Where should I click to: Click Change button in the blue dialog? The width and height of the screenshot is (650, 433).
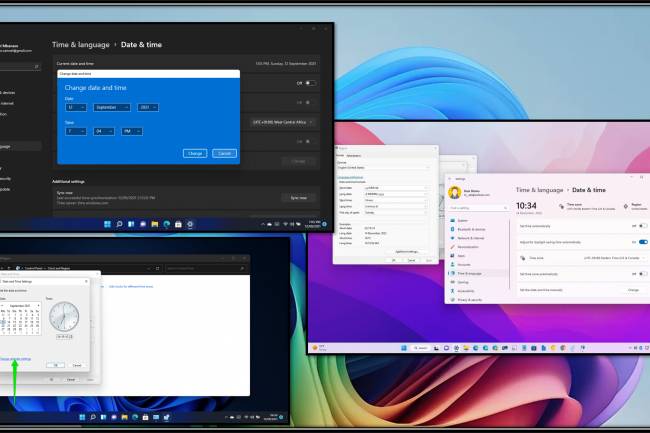pos(195,153)
